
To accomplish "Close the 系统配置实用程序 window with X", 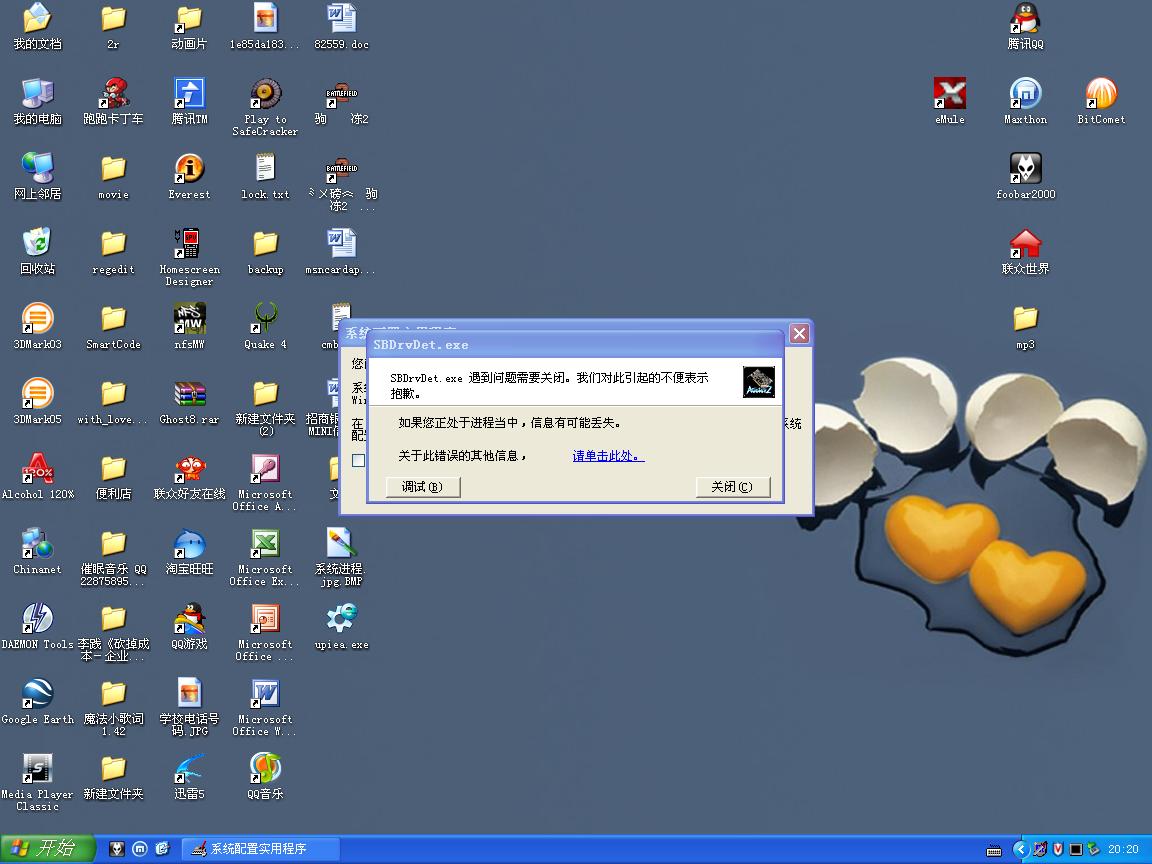I will click(x=799, y=334).
